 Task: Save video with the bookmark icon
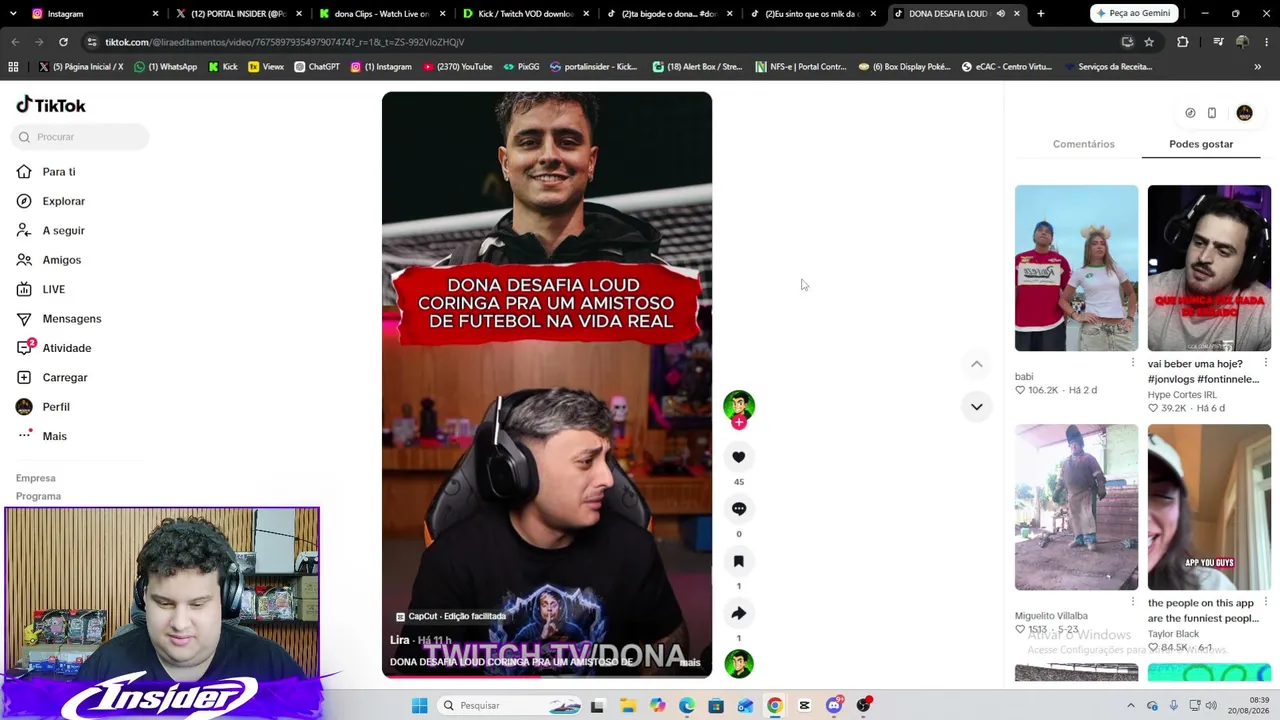(739, 561)
